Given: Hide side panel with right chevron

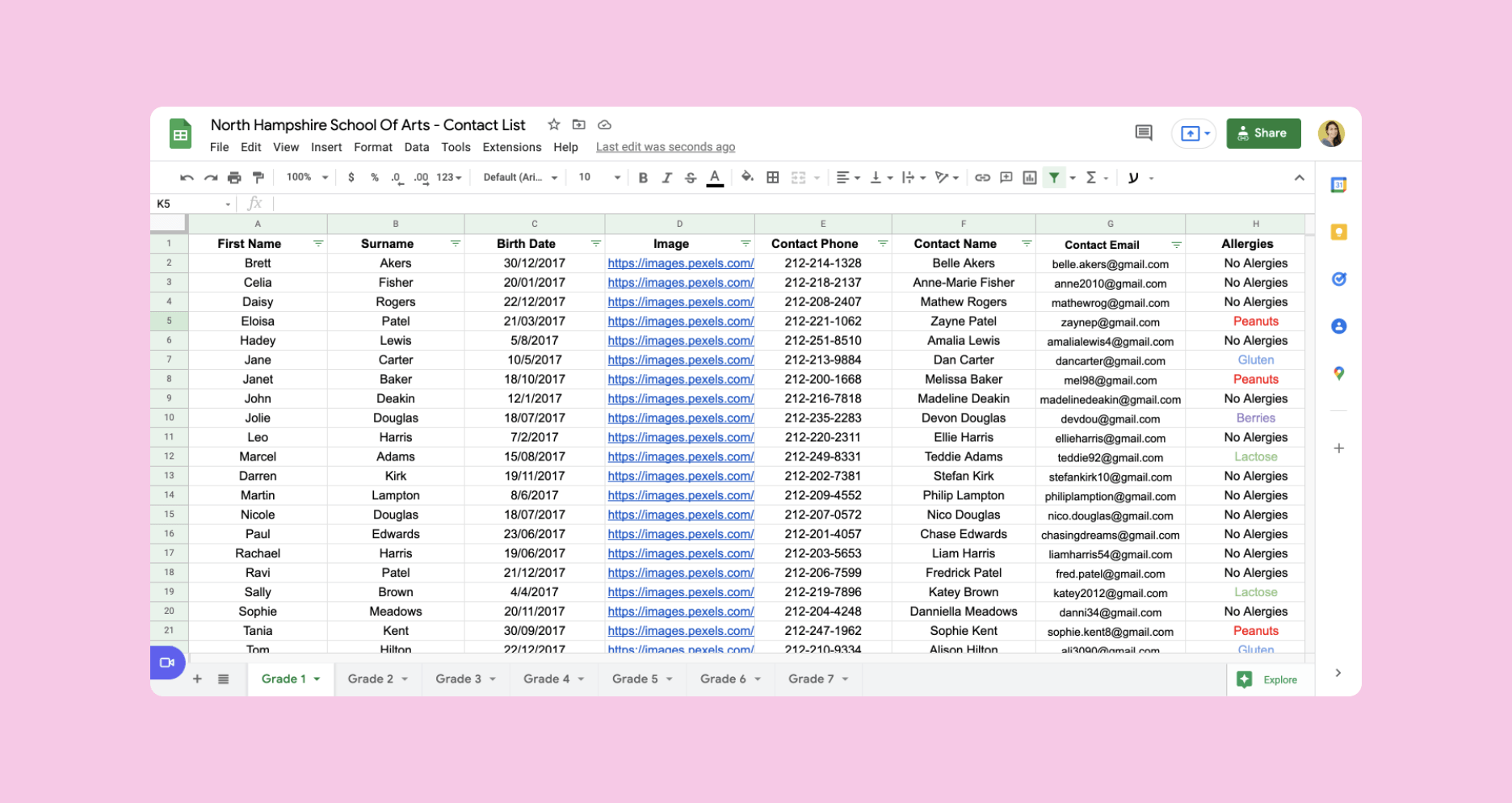Looking at the screenshot, I should point(1338,673).
